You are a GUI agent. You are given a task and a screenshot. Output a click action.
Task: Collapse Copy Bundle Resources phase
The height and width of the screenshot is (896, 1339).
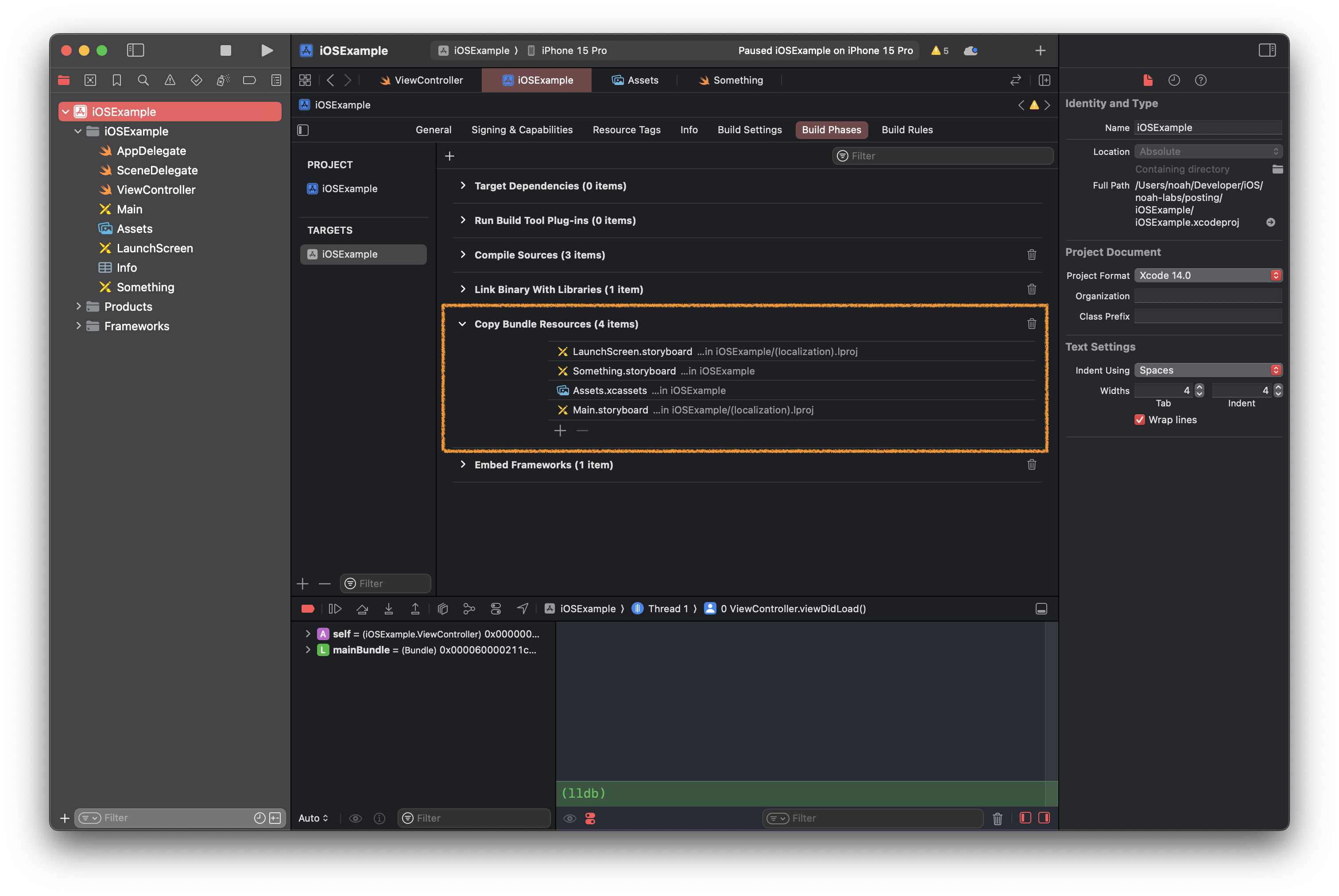point(462,324)
